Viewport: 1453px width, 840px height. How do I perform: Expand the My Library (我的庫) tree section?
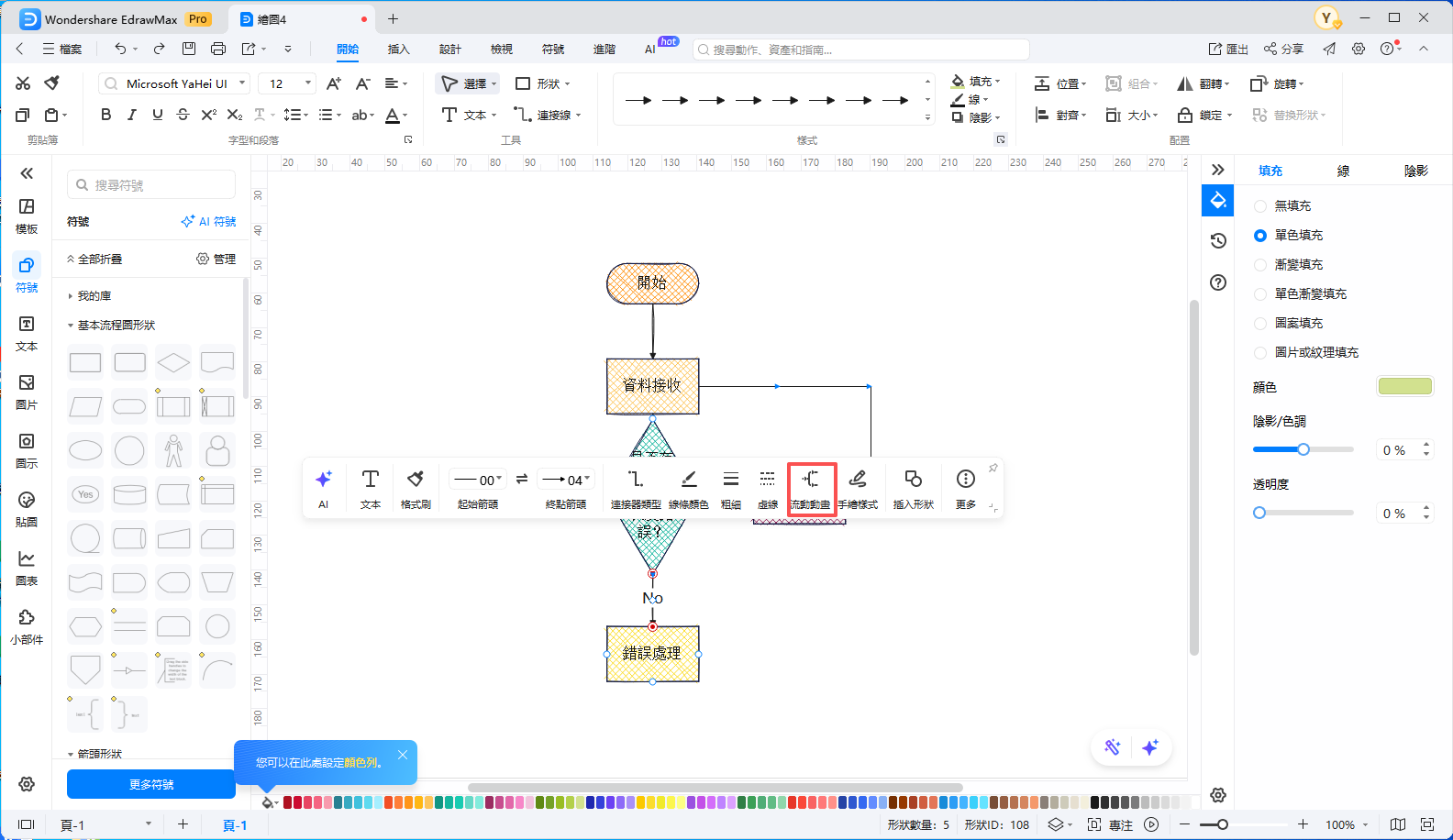(71, 296)
